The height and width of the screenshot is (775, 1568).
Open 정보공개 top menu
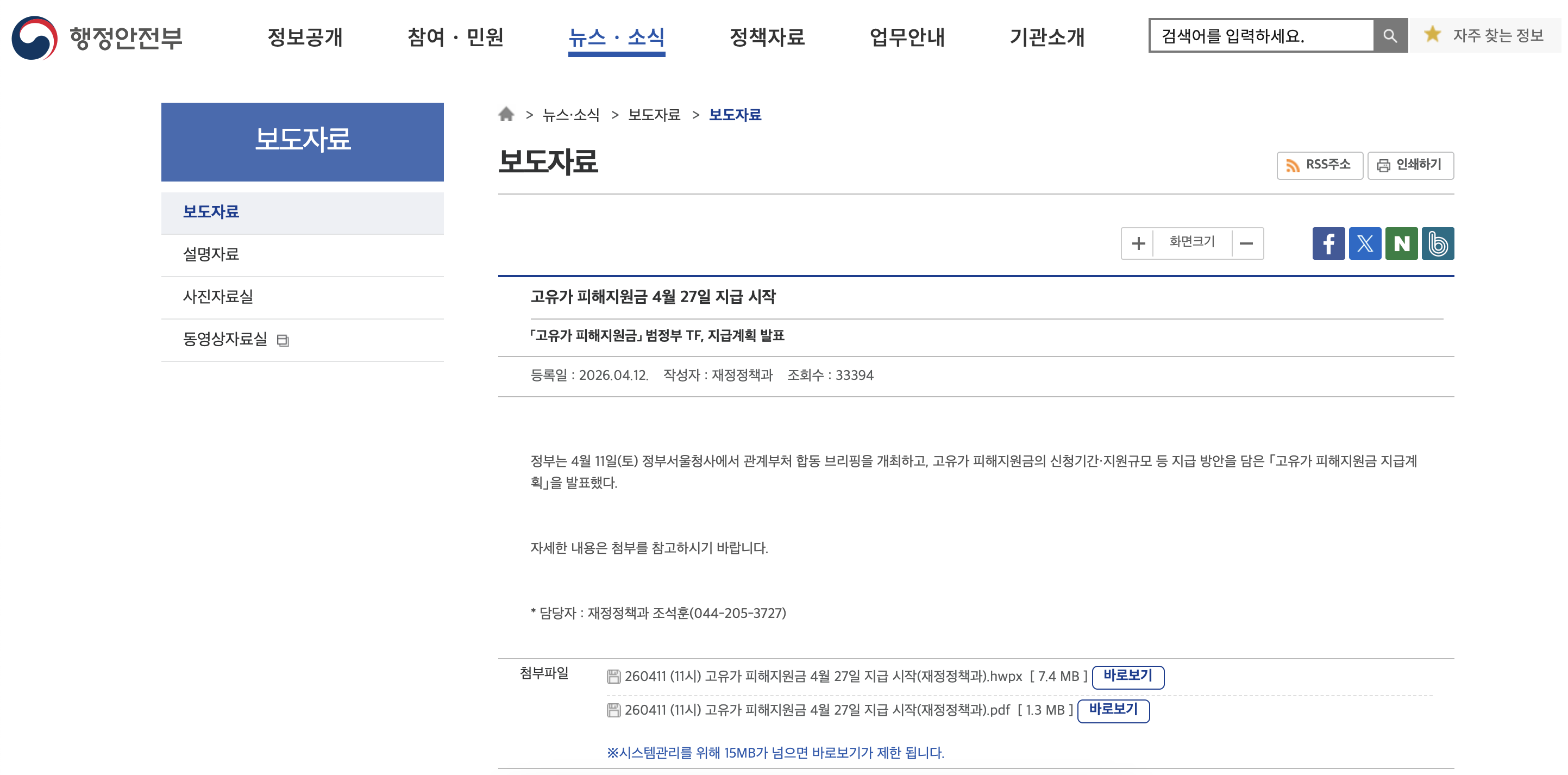305,37
